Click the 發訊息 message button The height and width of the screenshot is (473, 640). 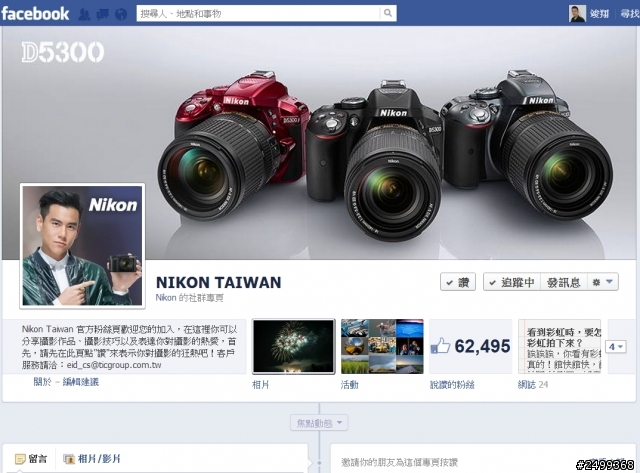[564, 282]
